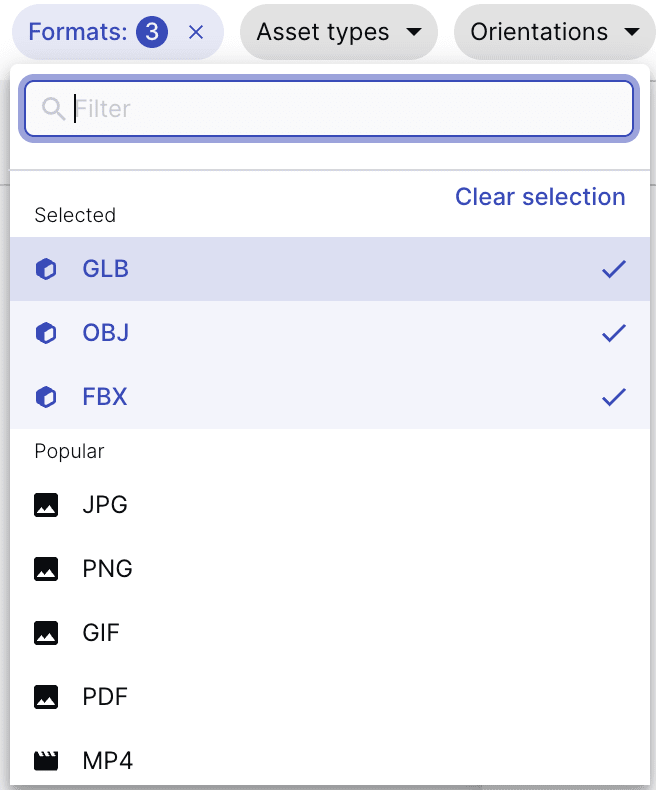Click the count badge on Formats chip
The height and width of the screenshot is (790, 656).
[x=152, y=32]
